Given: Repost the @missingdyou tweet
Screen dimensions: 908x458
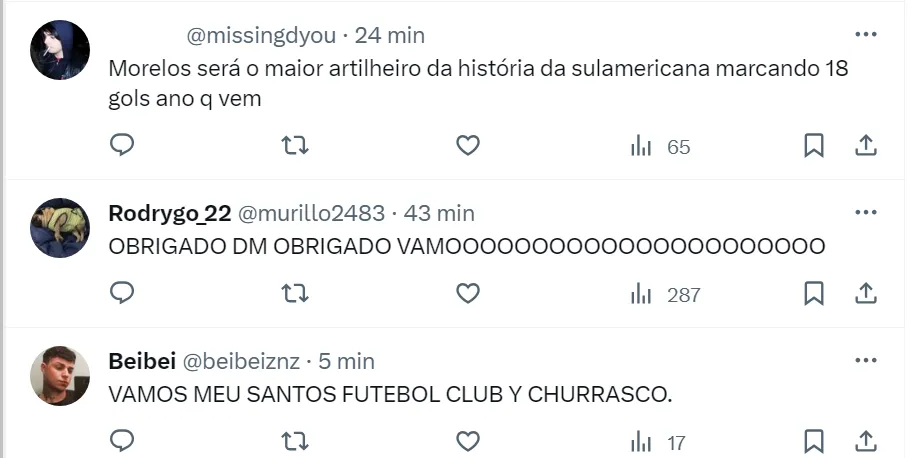Looking at the screenshot, I should tap(295, 145).
